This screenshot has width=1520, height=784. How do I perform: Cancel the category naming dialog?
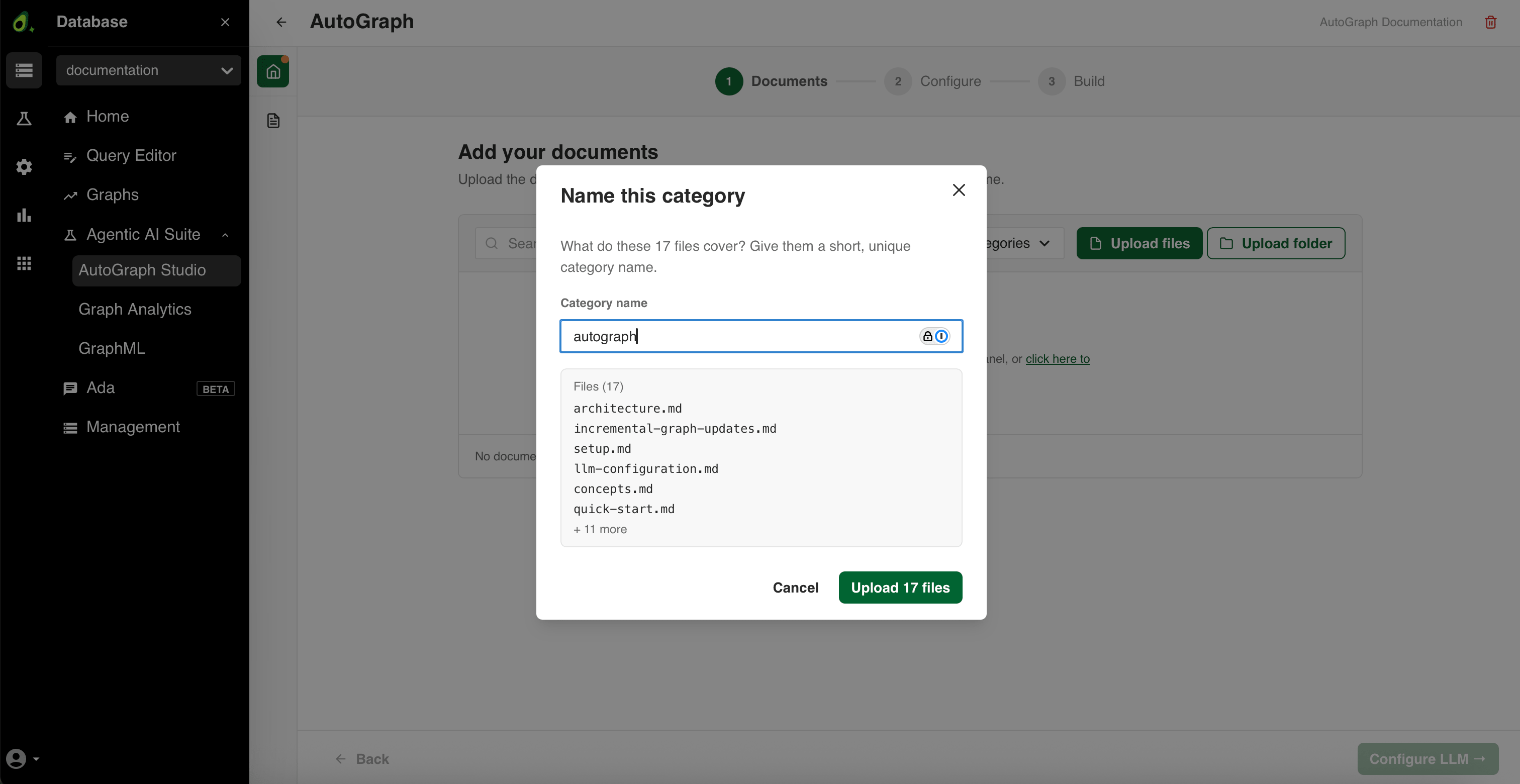coord(795,587)
